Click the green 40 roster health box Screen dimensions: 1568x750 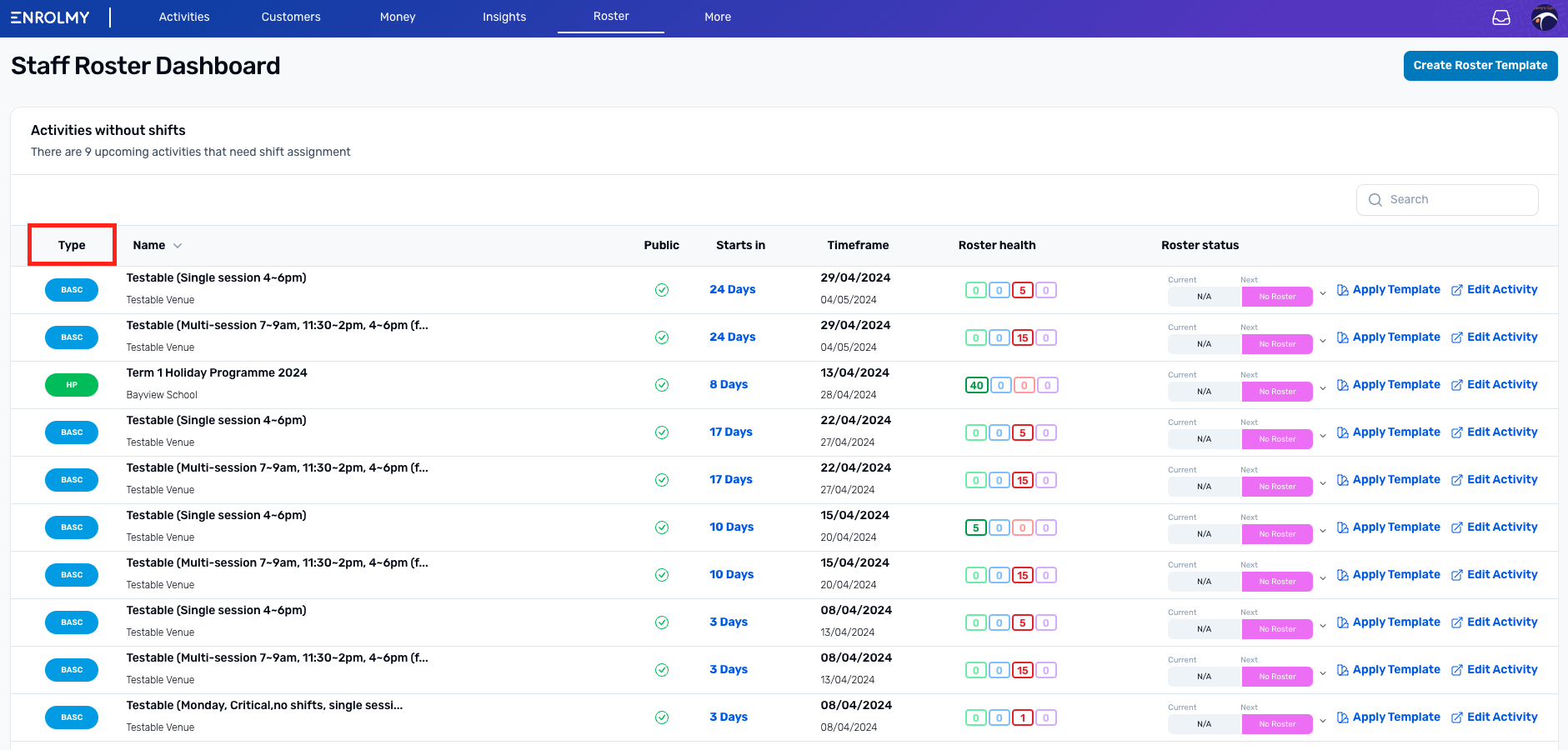pos(976,385)
